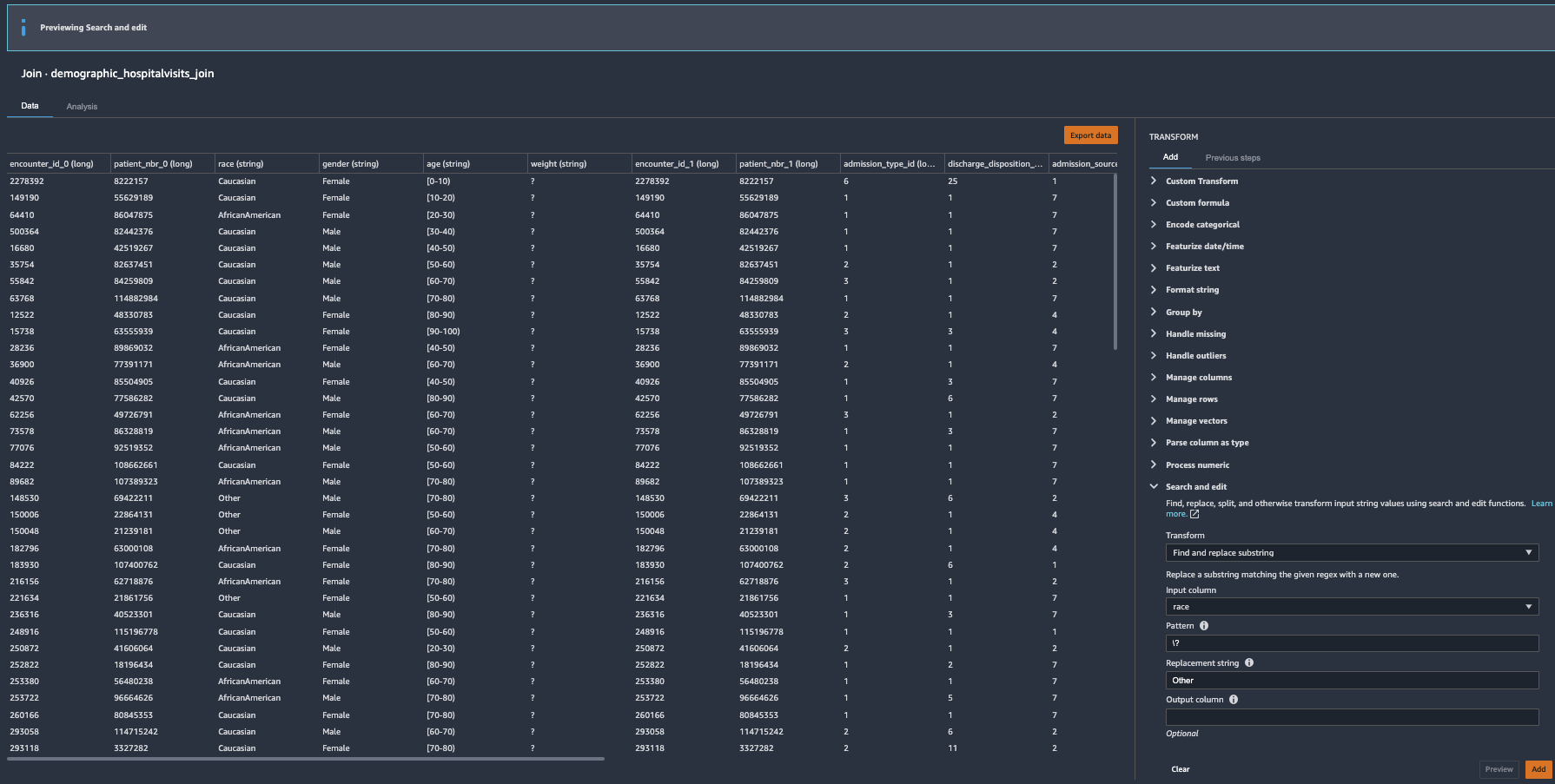
Task: Click the race cell in row 148530
Action: click(229, 498)
